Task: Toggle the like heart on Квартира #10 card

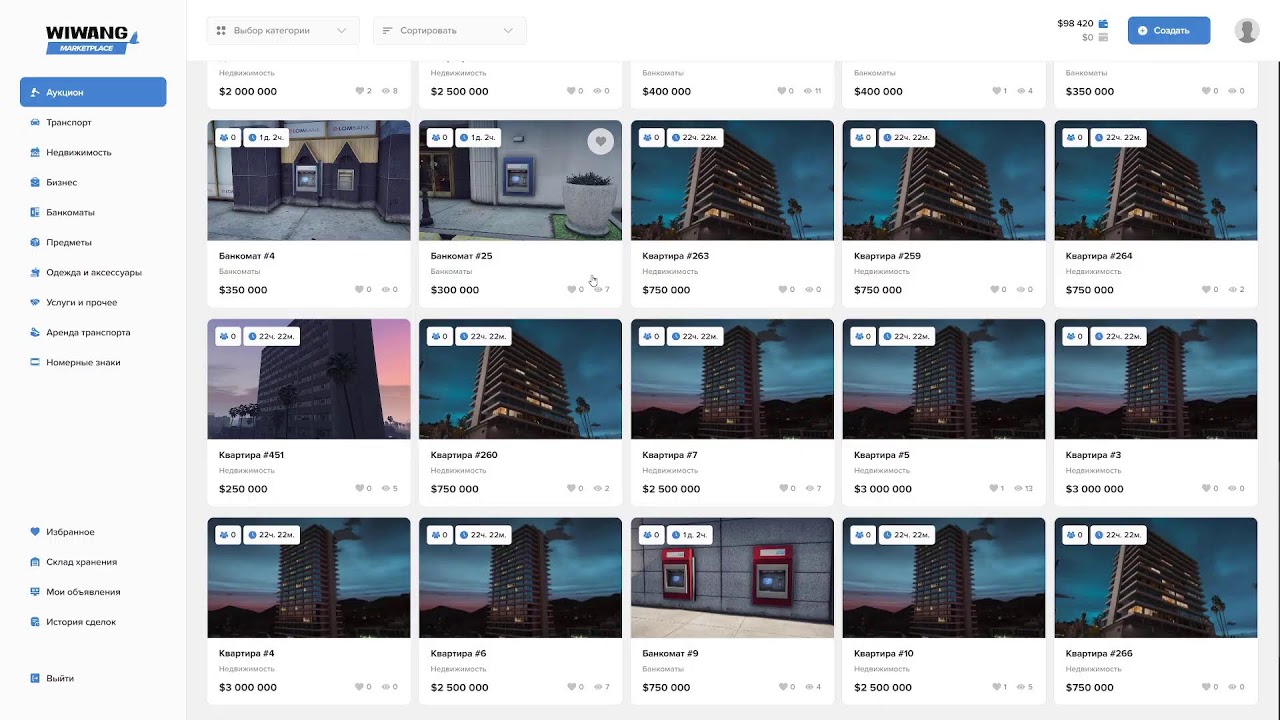Action: coord(995,687)
